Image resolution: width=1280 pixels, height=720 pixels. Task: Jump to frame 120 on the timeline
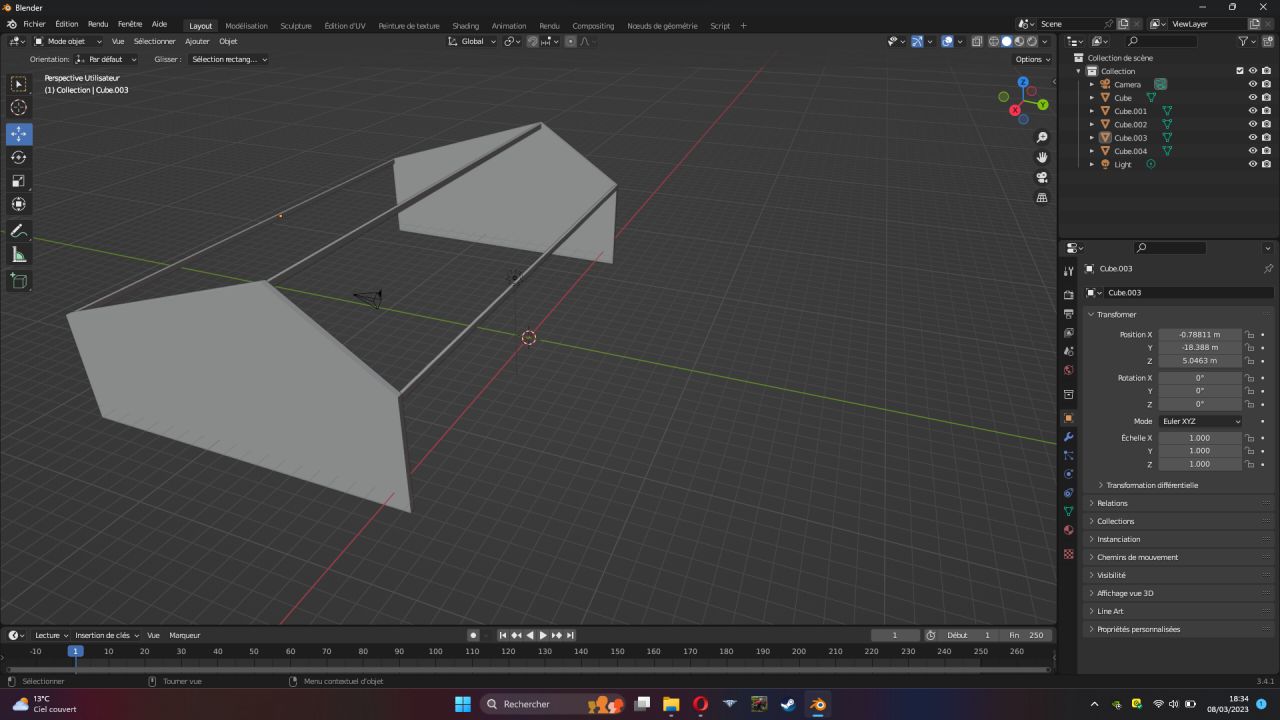508,651
